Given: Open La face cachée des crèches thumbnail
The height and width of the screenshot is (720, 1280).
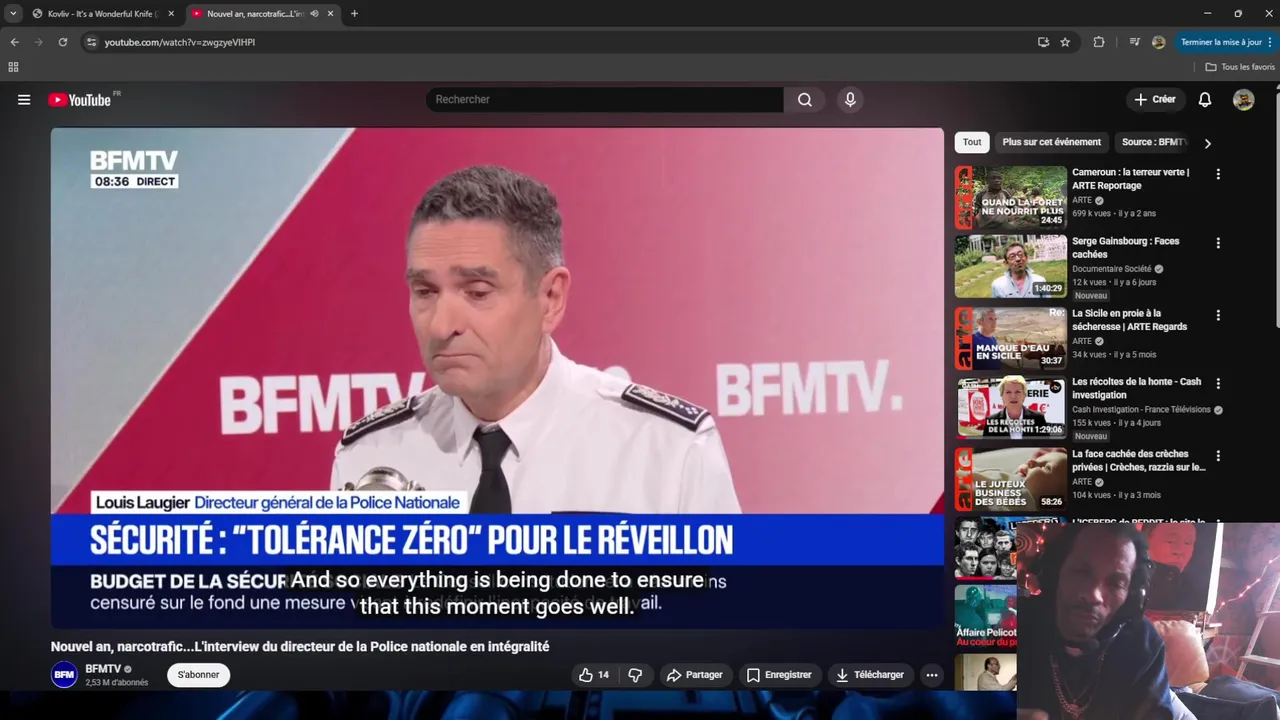Looking at the screenshot, I should (1011, 480).
